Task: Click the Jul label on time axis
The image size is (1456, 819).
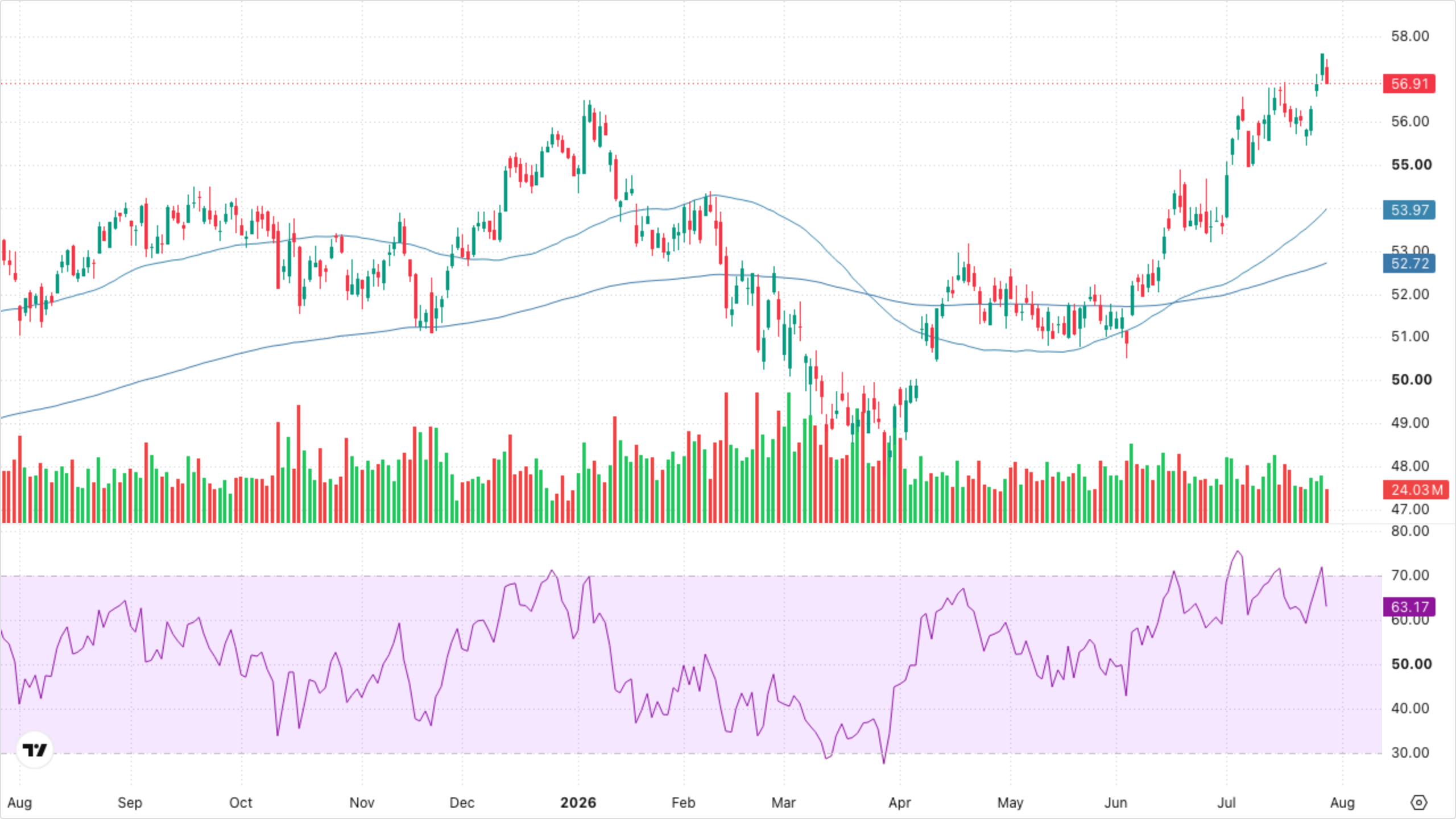Action: tap(1226, 803)
